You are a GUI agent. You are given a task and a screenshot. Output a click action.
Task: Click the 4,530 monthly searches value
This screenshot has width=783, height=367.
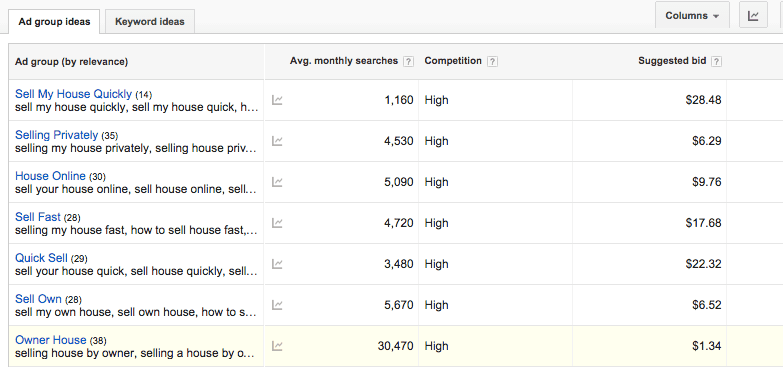pyautogui.click(x=399, y=141)
